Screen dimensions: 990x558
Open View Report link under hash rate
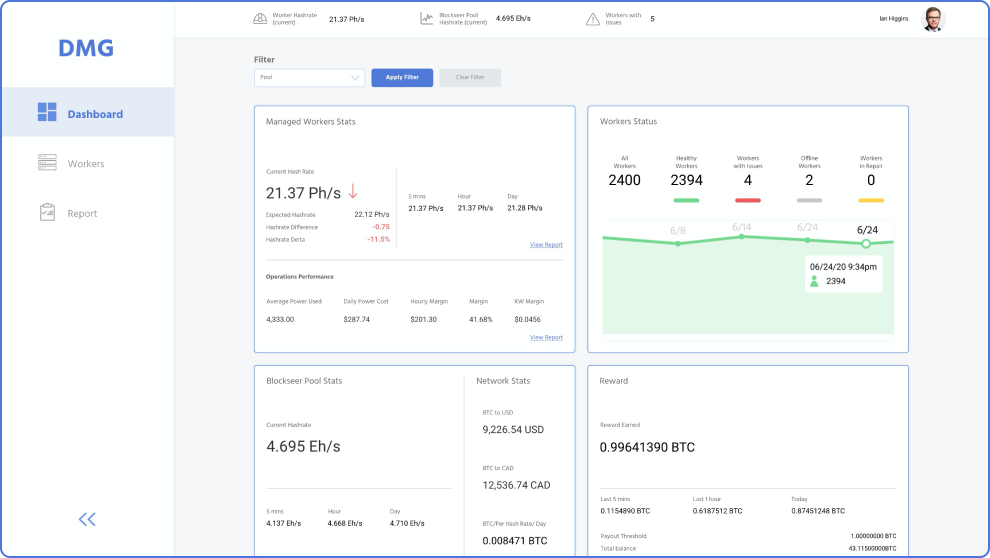tap(546, 245)
